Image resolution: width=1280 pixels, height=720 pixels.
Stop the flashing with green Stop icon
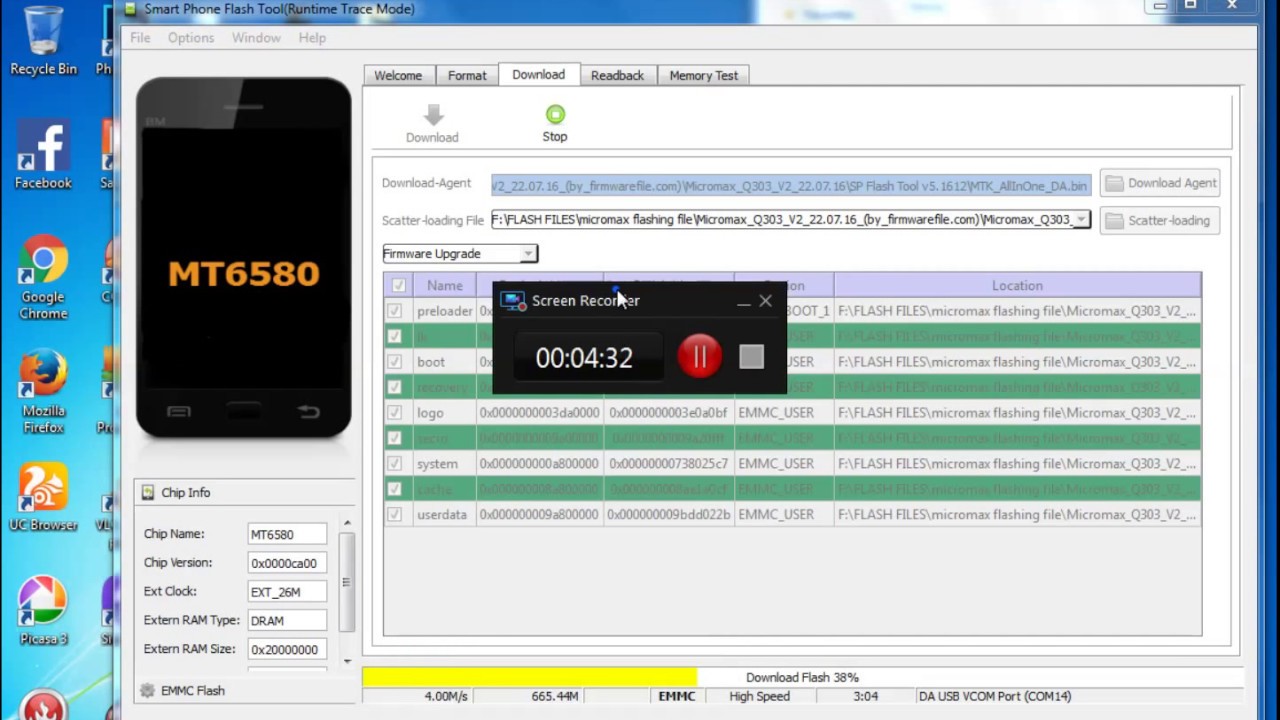point(555,115)
